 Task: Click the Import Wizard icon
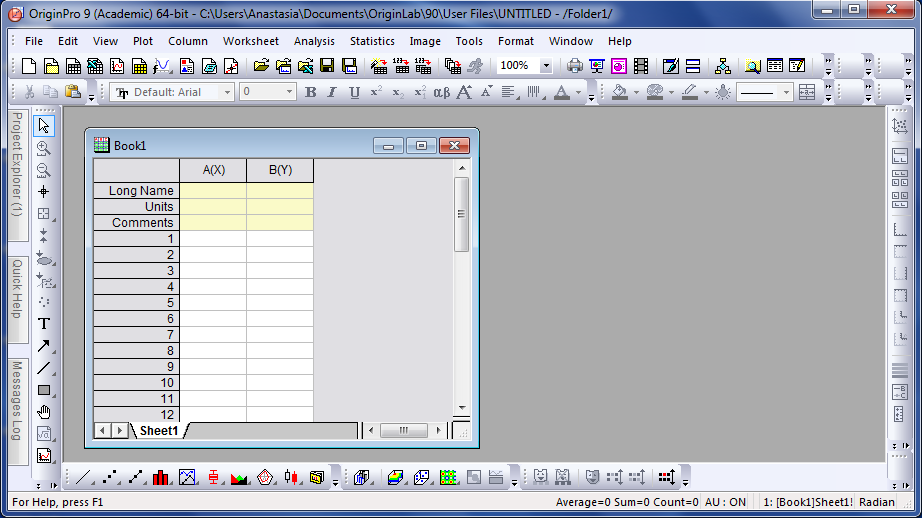[379, 66]
